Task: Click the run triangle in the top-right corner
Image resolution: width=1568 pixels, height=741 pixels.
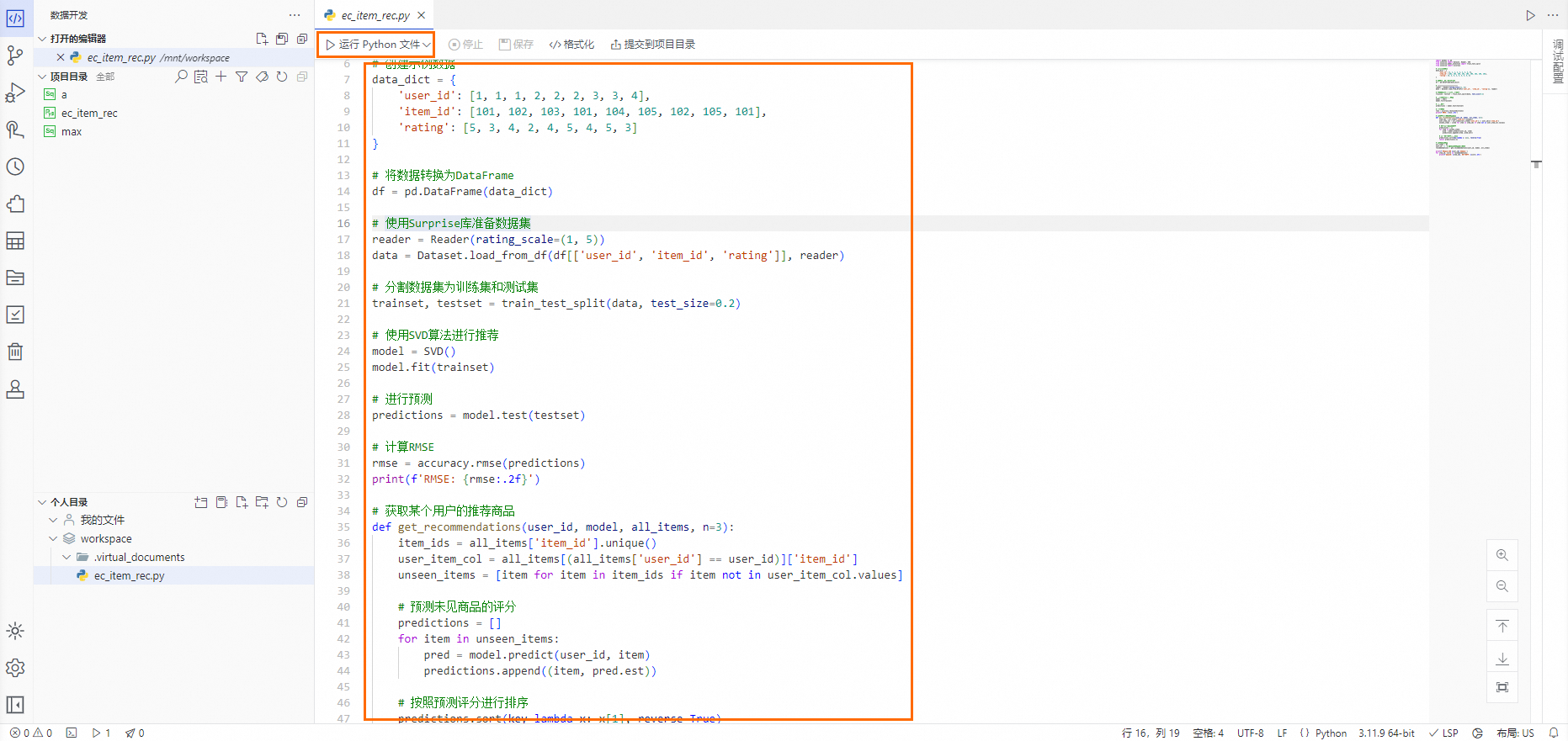Action: pos(1530,15)
